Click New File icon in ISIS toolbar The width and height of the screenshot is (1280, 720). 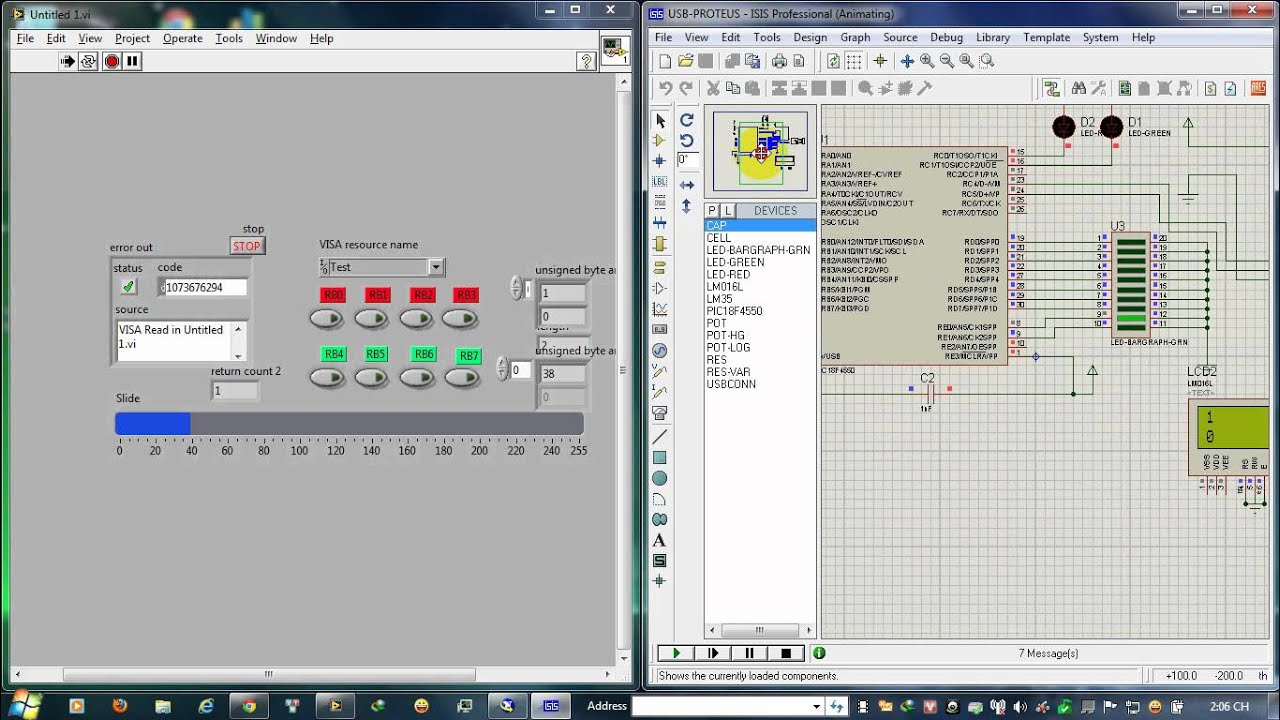coord(665,61)
